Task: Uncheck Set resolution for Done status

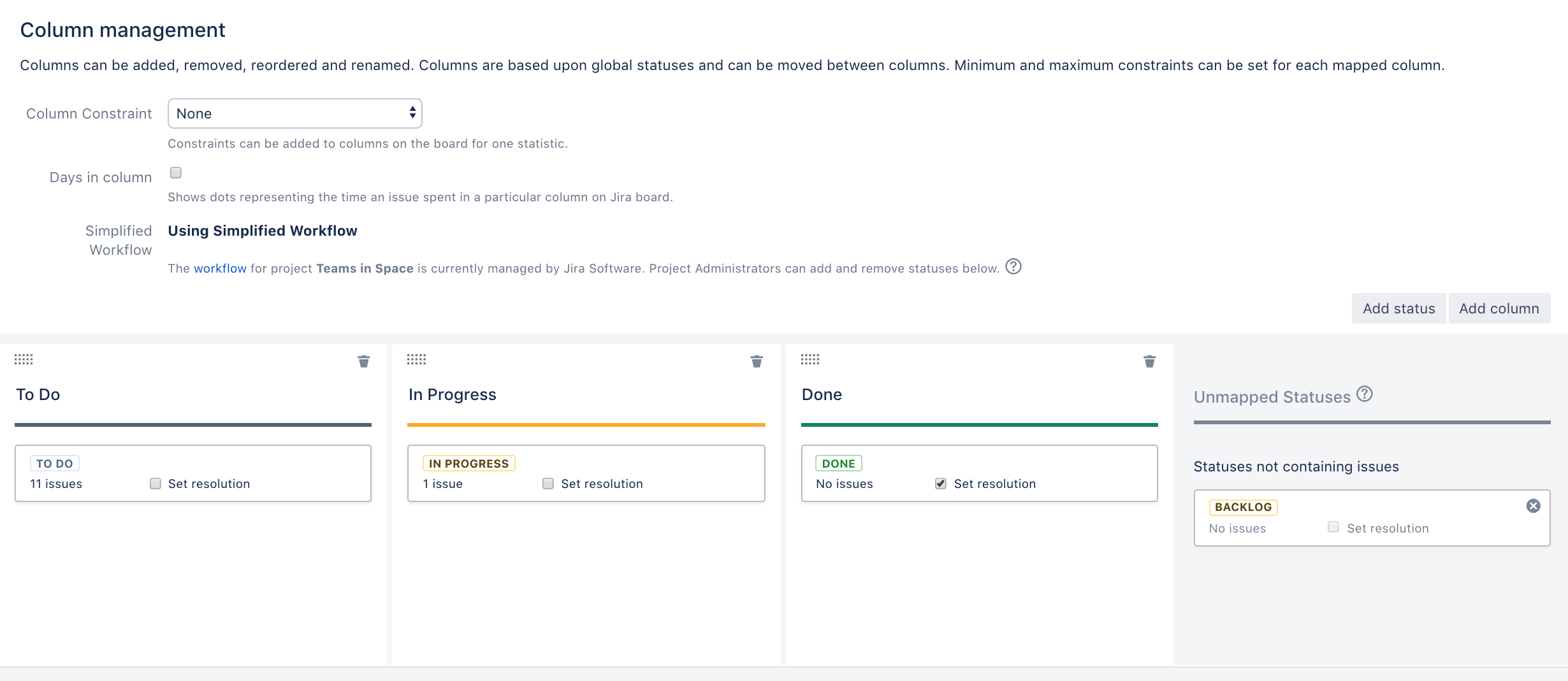Action: 941,484
